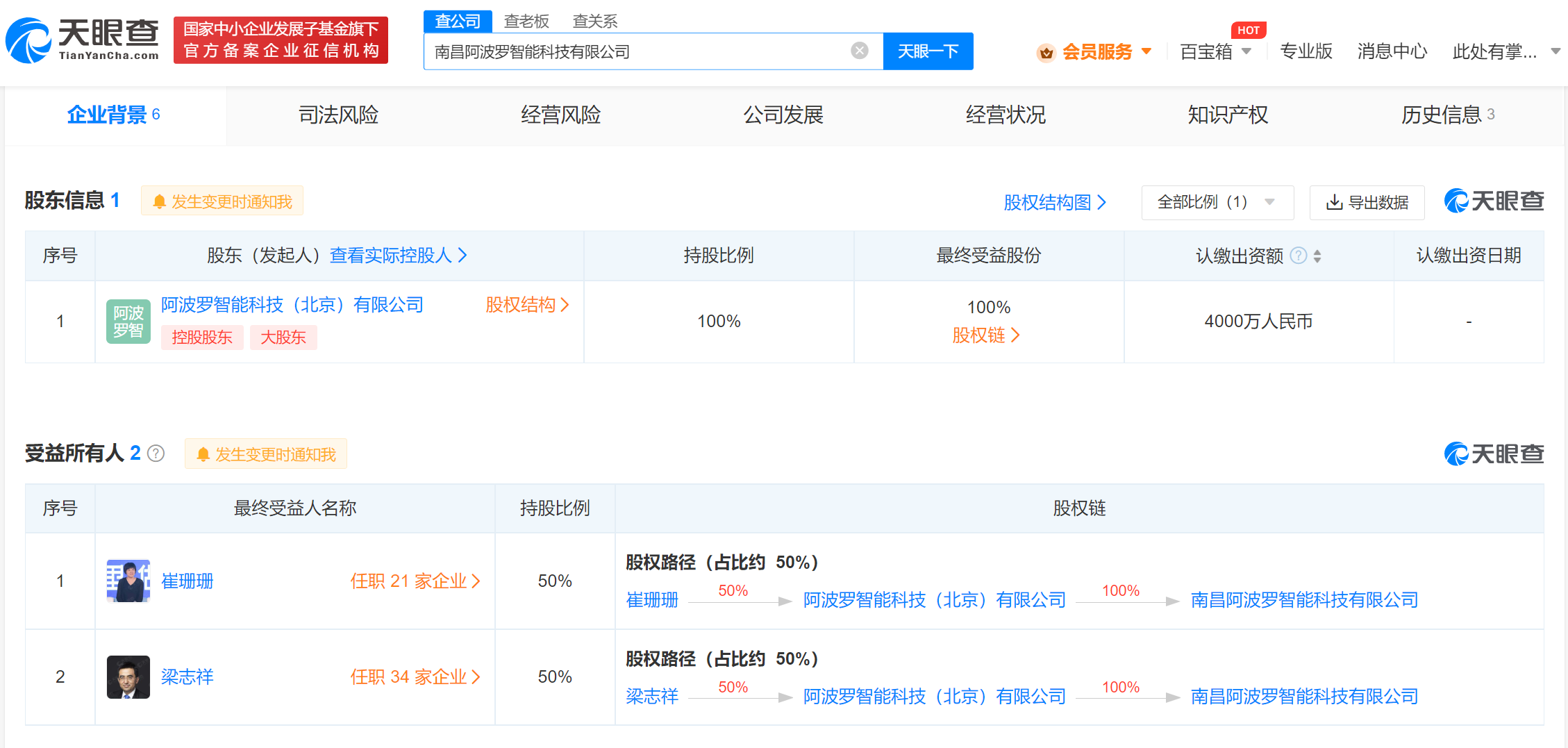The image size is (1568, 748).
Task: Open 南昌阿波罗智能科技有限公司 in 崔珊珊 equity chain
Action: pos(1304,599)
